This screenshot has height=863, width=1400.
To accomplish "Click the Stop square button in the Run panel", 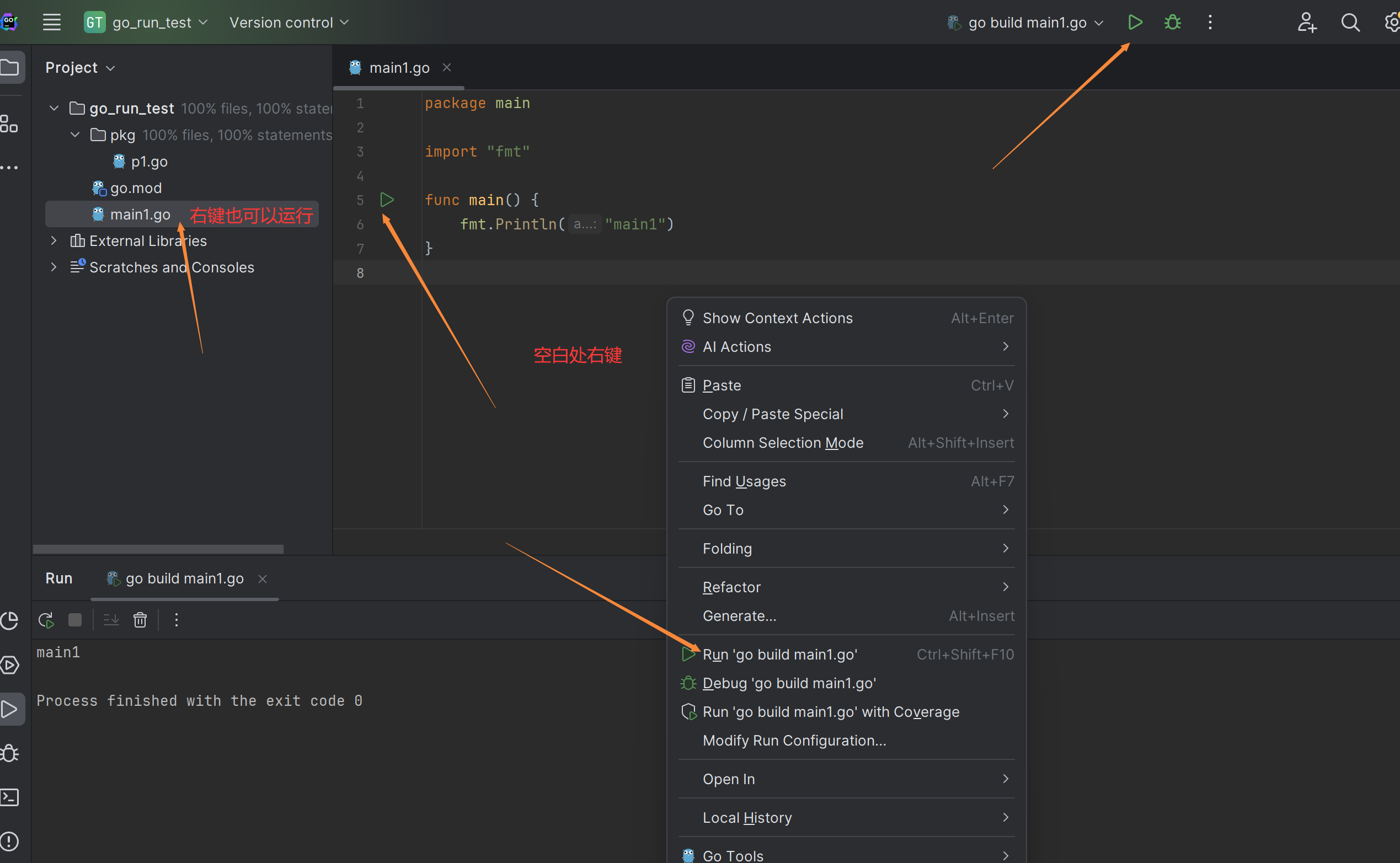I will coord(75,620).
